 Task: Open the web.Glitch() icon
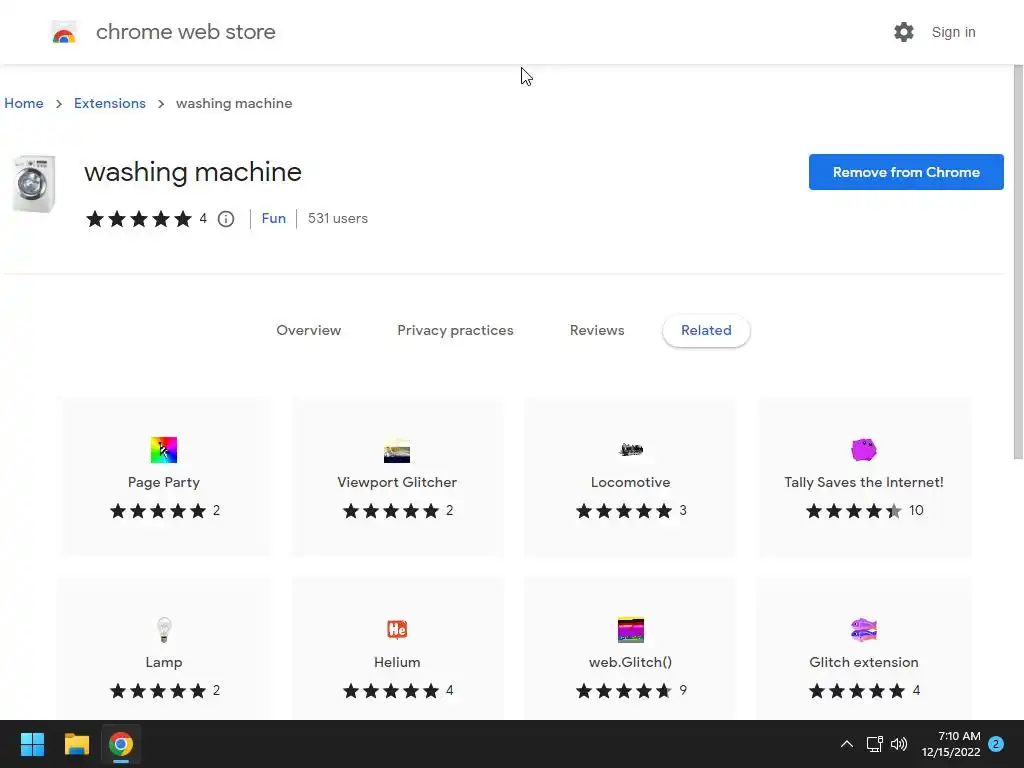631,630
